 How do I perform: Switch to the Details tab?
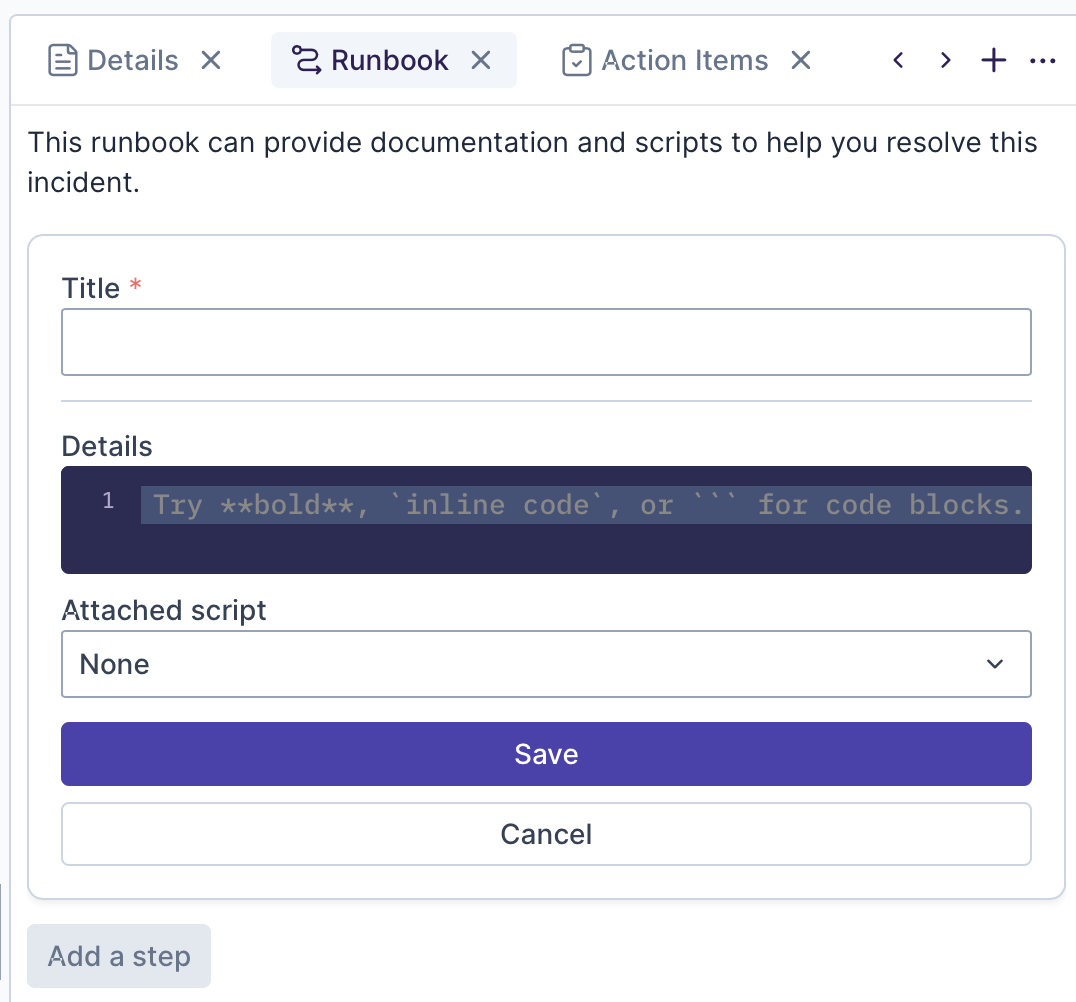click(x=132, y=61)
